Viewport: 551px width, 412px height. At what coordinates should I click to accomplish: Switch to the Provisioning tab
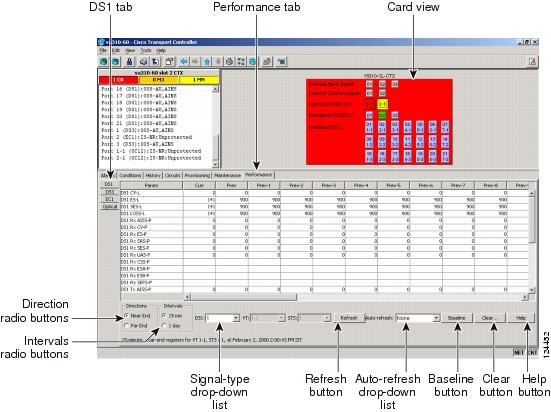tap(197, 175)
